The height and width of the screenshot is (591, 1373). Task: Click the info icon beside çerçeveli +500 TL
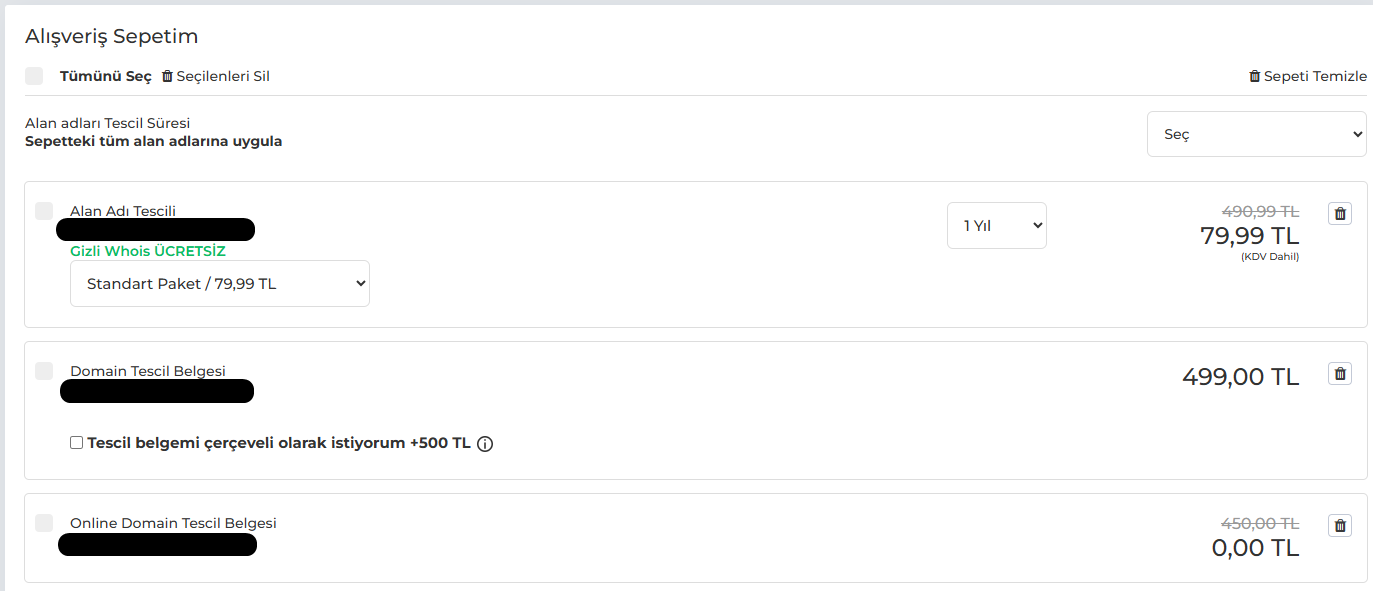[x=485, y=444]
